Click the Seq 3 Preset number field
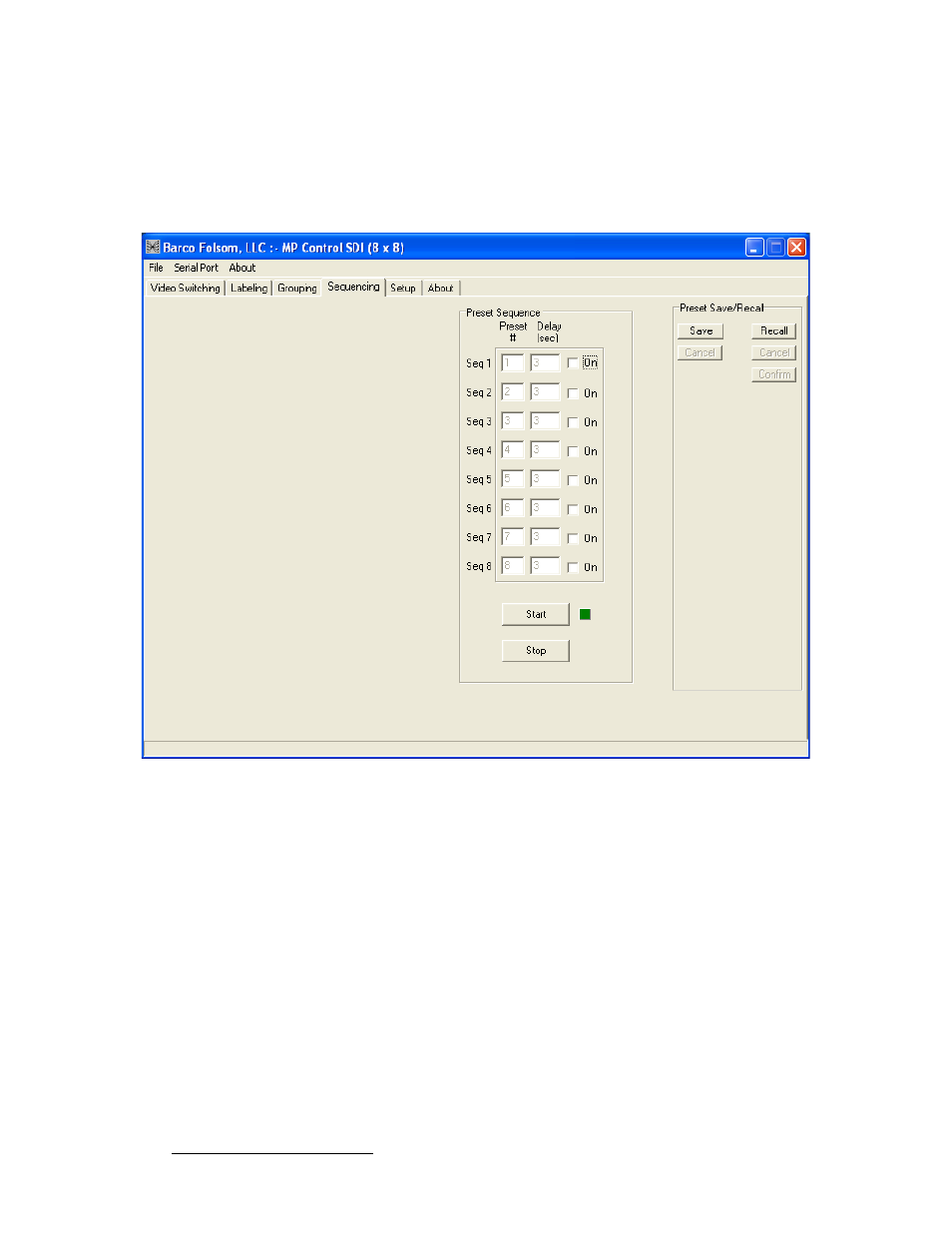This screenshot has width=952, height=1233. pos(512,420)
